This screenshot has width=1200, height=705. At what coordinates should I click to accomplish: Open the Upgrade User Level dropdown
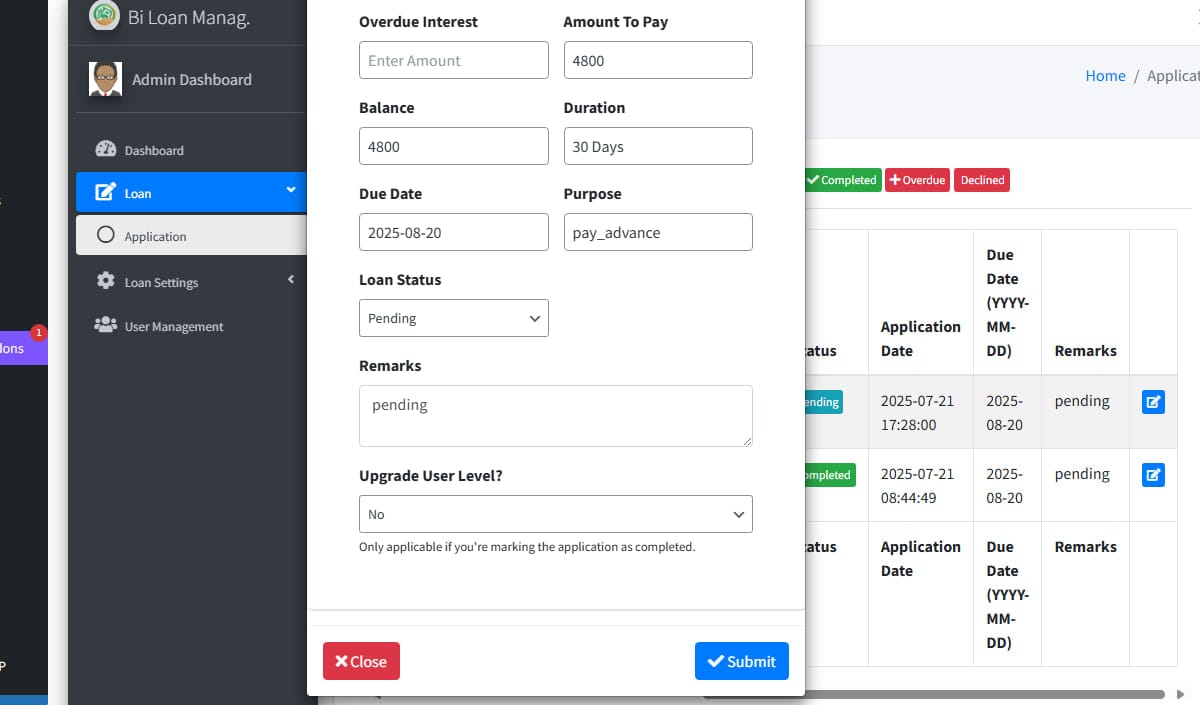point(555,514)
